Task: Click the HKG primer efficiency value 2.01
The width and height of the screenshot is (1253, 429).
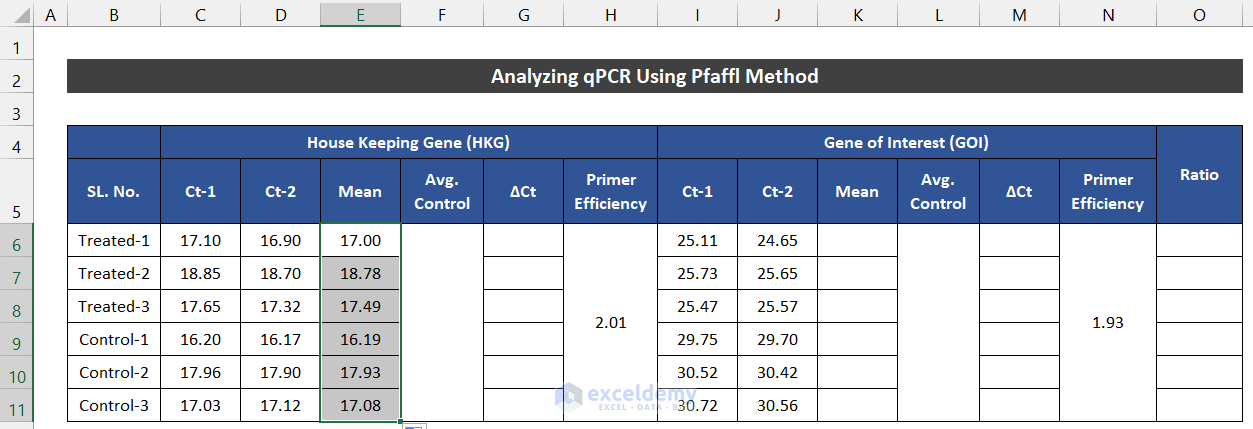Action: 610,323
